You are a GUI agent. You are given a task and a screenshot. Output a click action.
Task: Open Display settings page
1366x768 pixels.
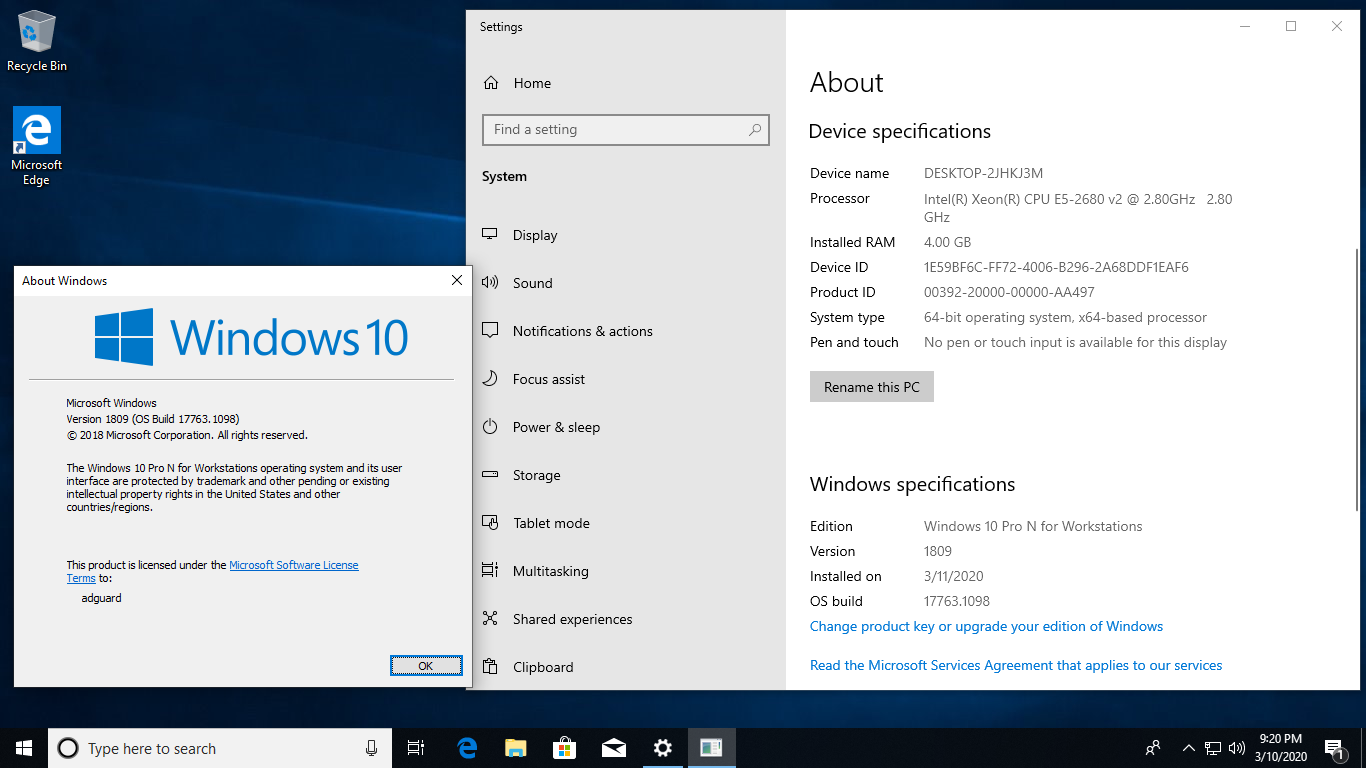coord(626,235)
